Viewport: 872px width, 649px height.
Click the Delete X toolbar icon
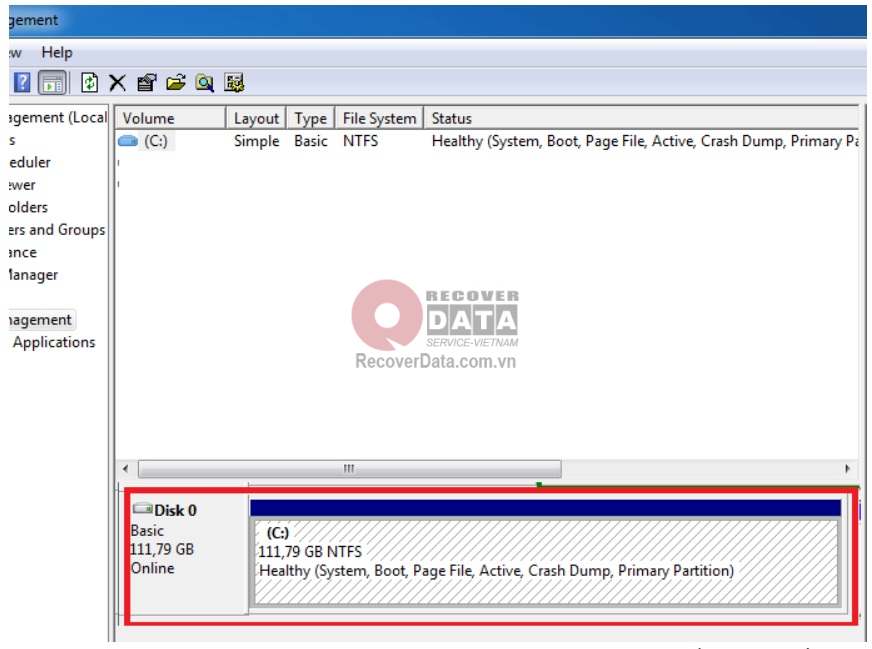click(117, 83)
